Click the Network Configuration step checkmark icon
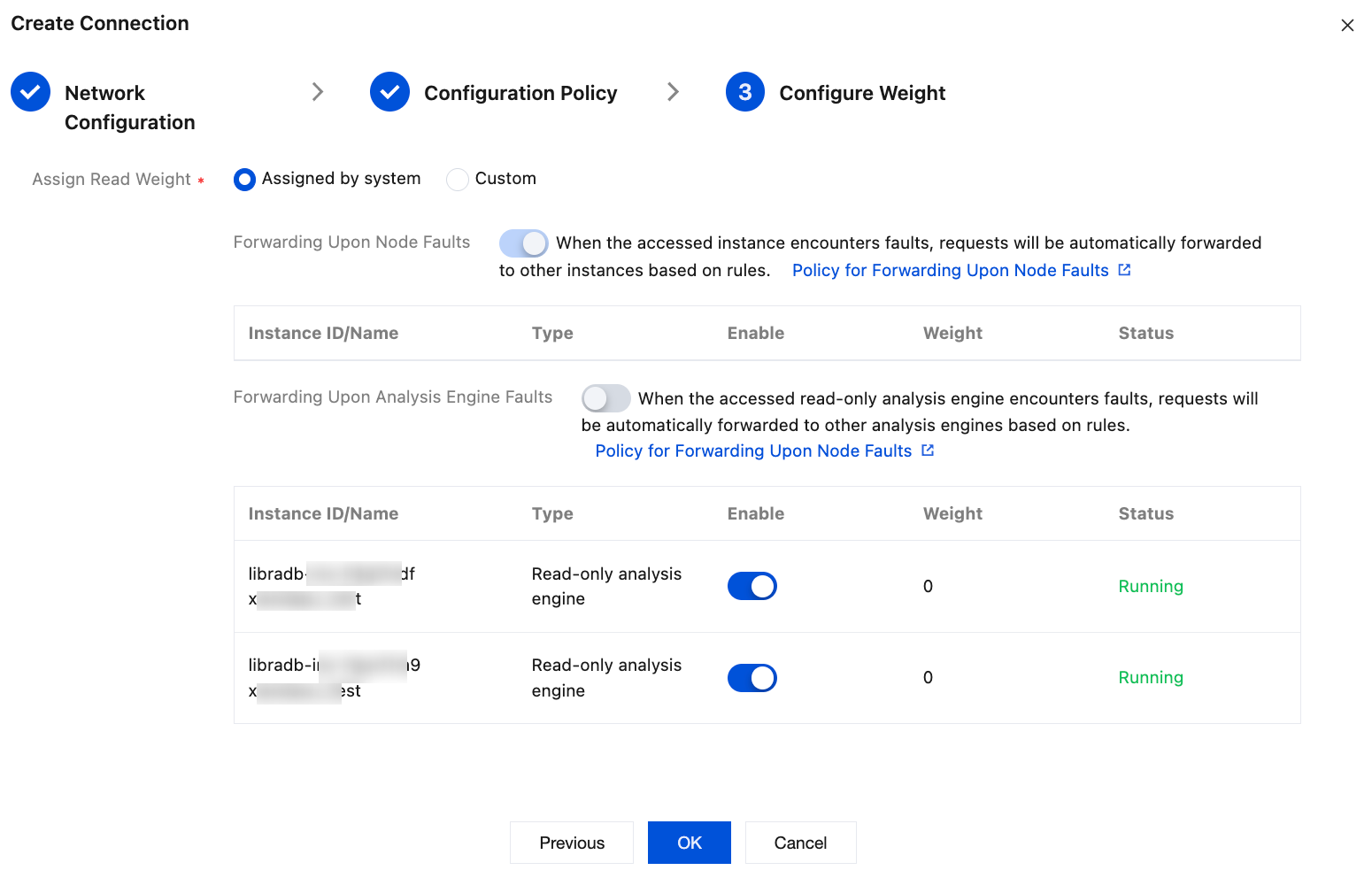This screenshot has height=878, width=1372. 31,92
